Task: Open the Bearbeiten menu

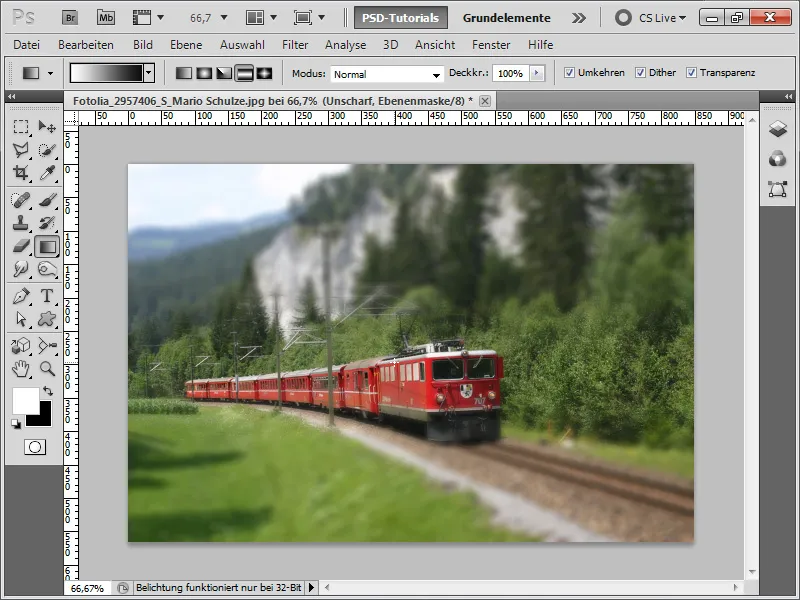Action: tap(86, 45)
